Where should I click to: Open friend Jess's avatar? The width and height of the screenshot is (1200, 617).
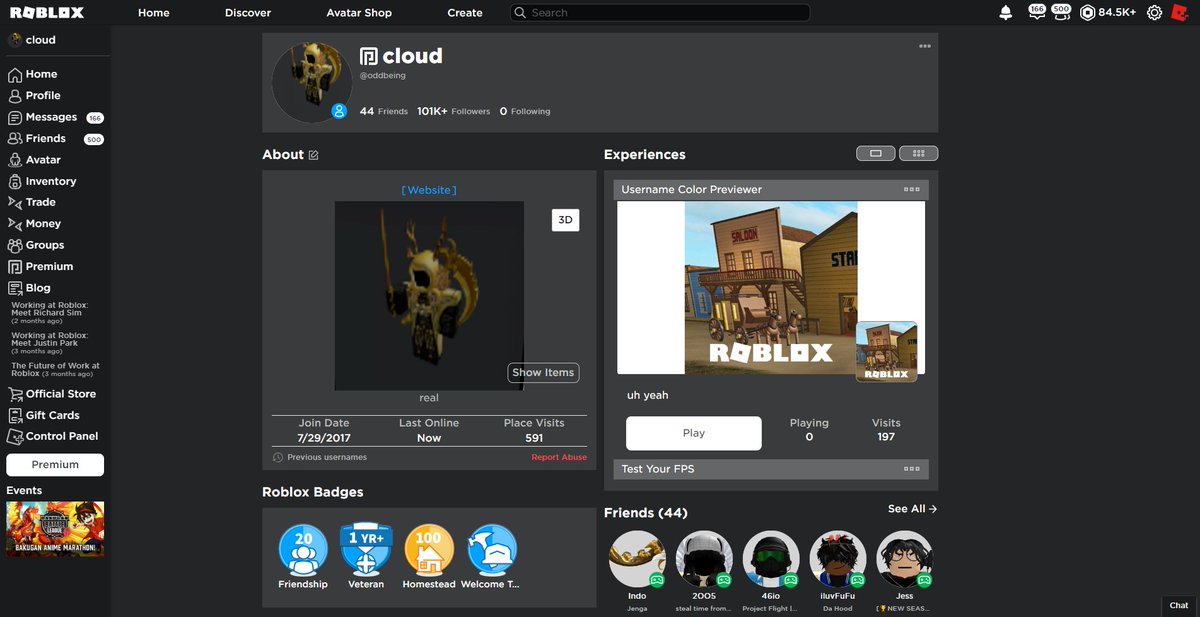click(x=905, y=559)
